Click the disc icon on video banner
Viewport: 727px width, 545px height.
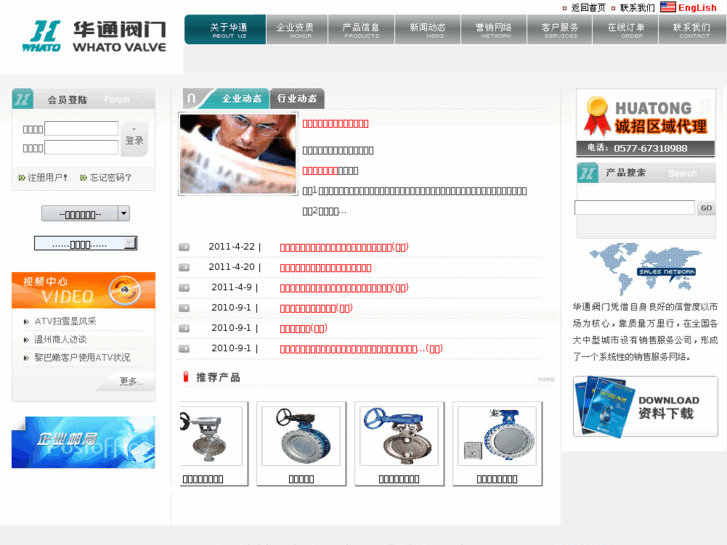(x=124, y=290)
